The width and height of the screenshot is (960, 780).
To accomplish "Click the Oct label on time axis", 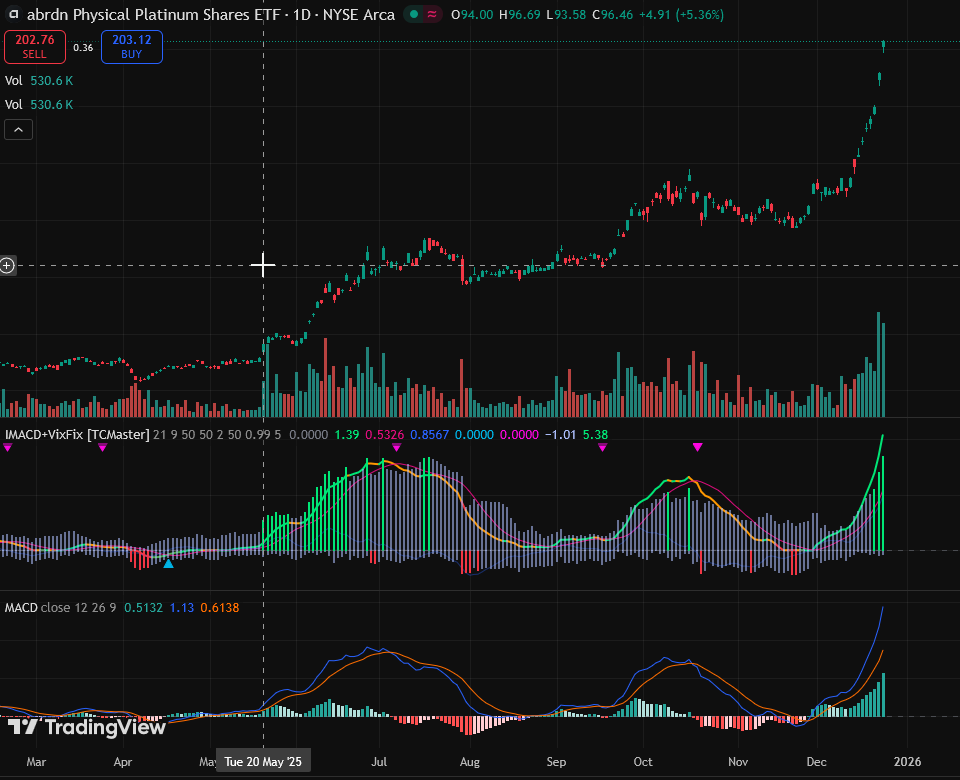I will [643, 762].
